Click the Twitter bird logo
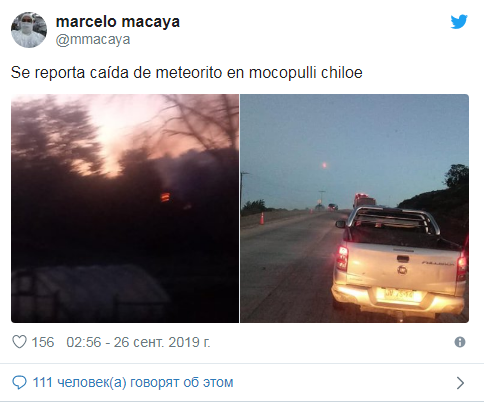The height and width of the screenshot is (407, 484). tap(459, 22)
